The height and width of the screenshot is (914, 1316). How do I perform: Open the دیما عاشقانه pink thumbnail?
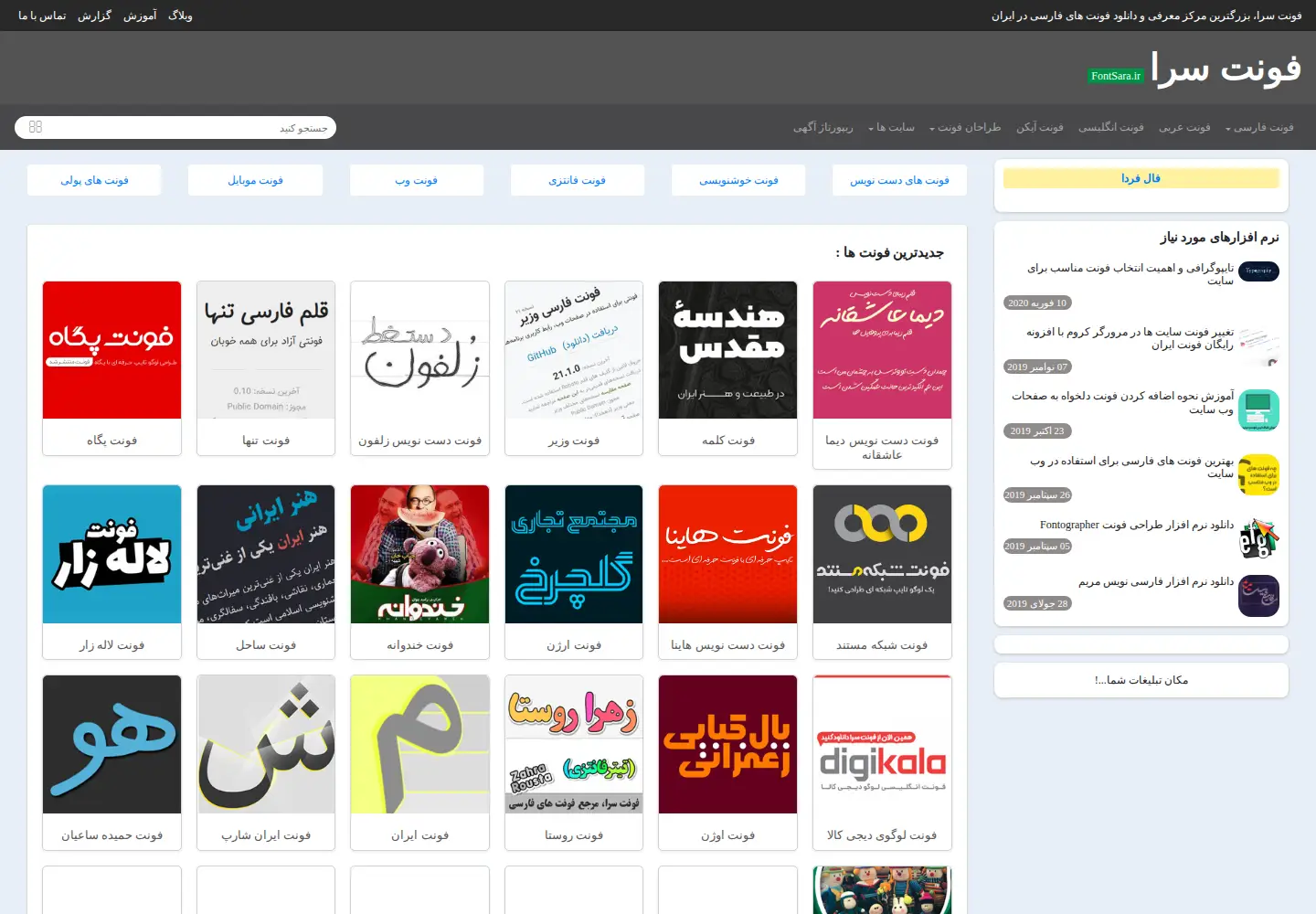click(882, 350)
